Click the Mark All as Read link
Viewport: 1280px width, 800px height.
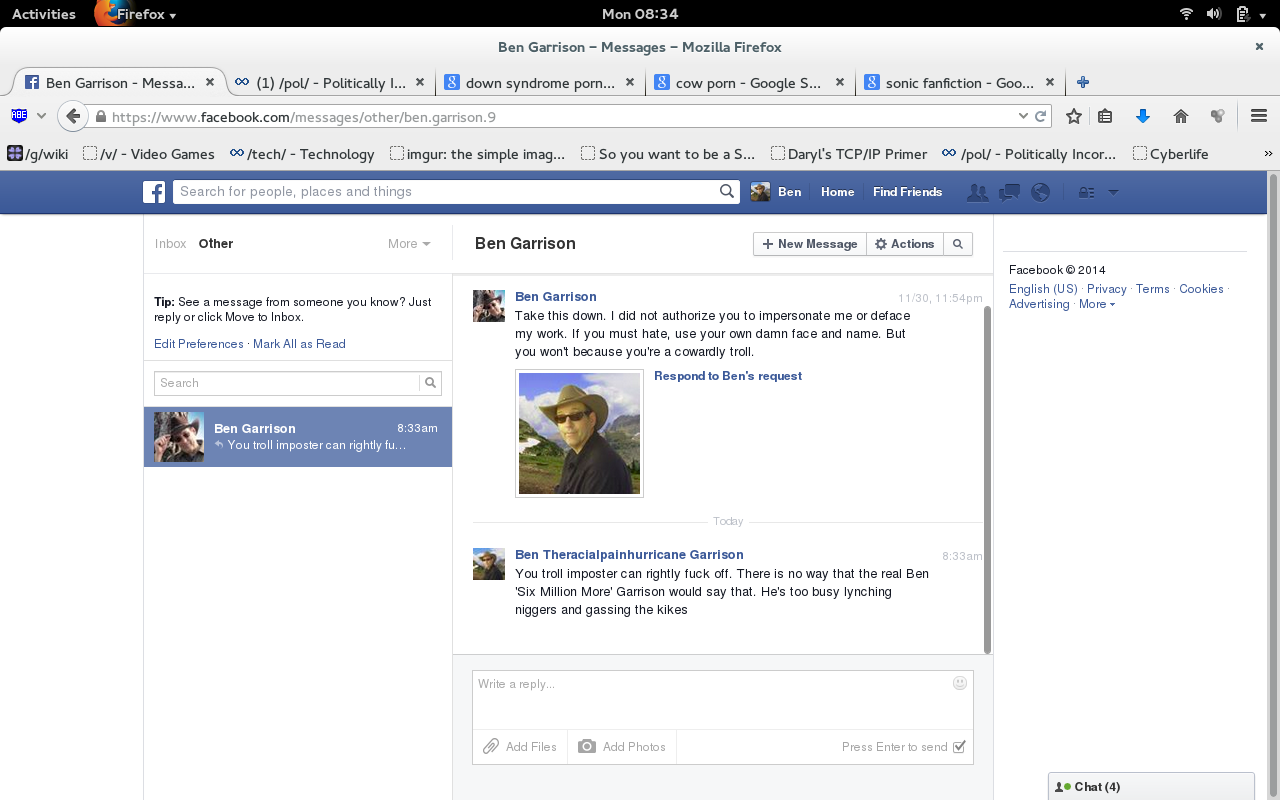(299, 344)
